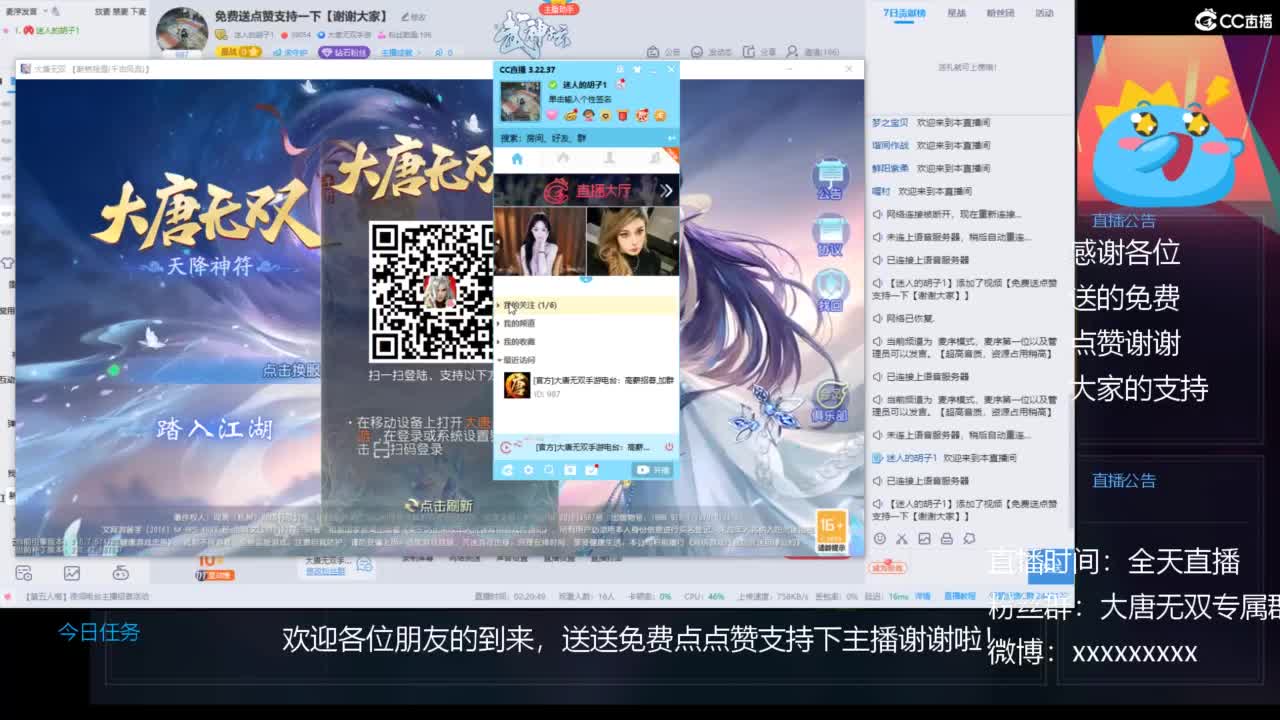Click scissors screenshot icon in chat toolbar
This screenshot has height=720, width=1280.
901,538
